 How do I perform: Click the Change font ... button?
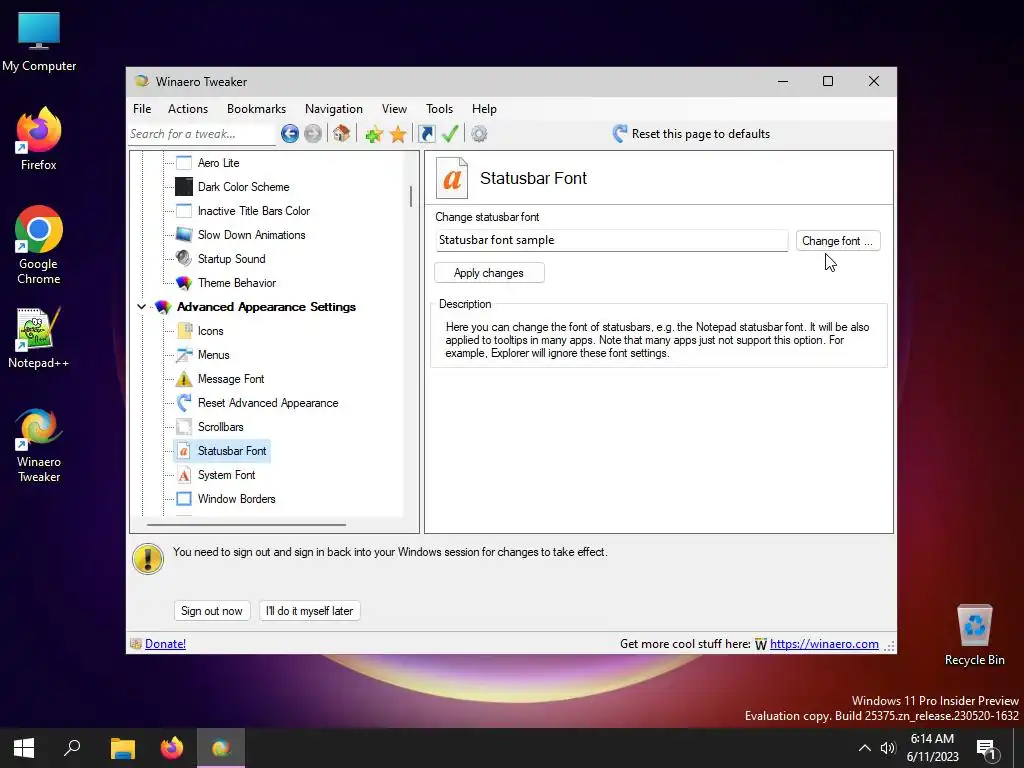pyautogui.click(x=838, y=241)
